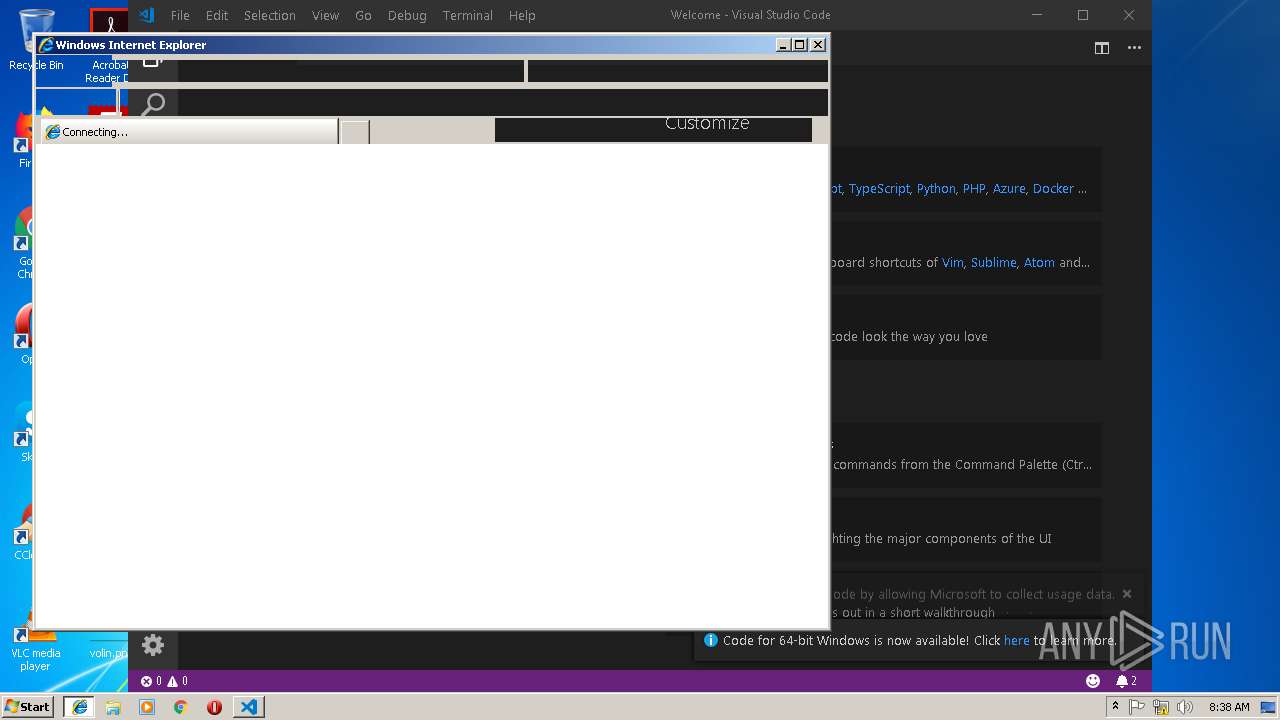1280x720 pixels.
Task: Click the volume speaker icon in tray
Action: 1185,707
